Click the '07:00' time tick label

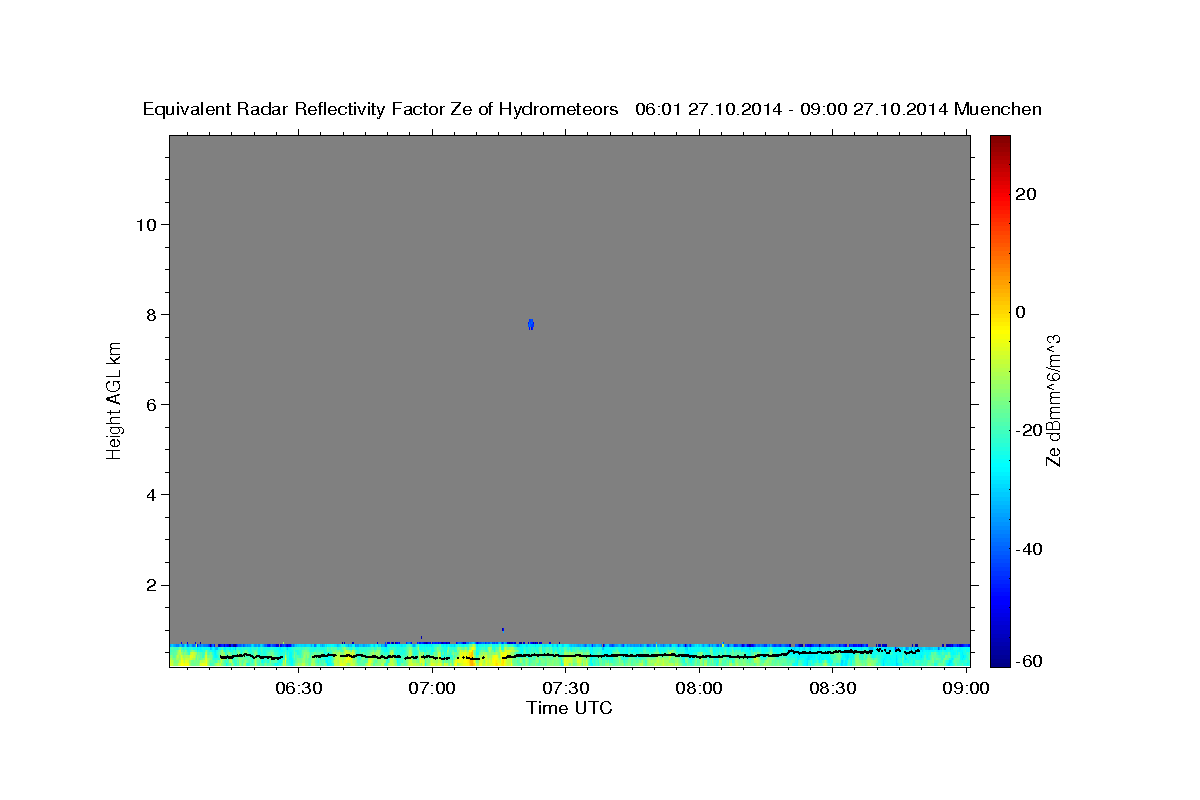click(x=433, y=688)
